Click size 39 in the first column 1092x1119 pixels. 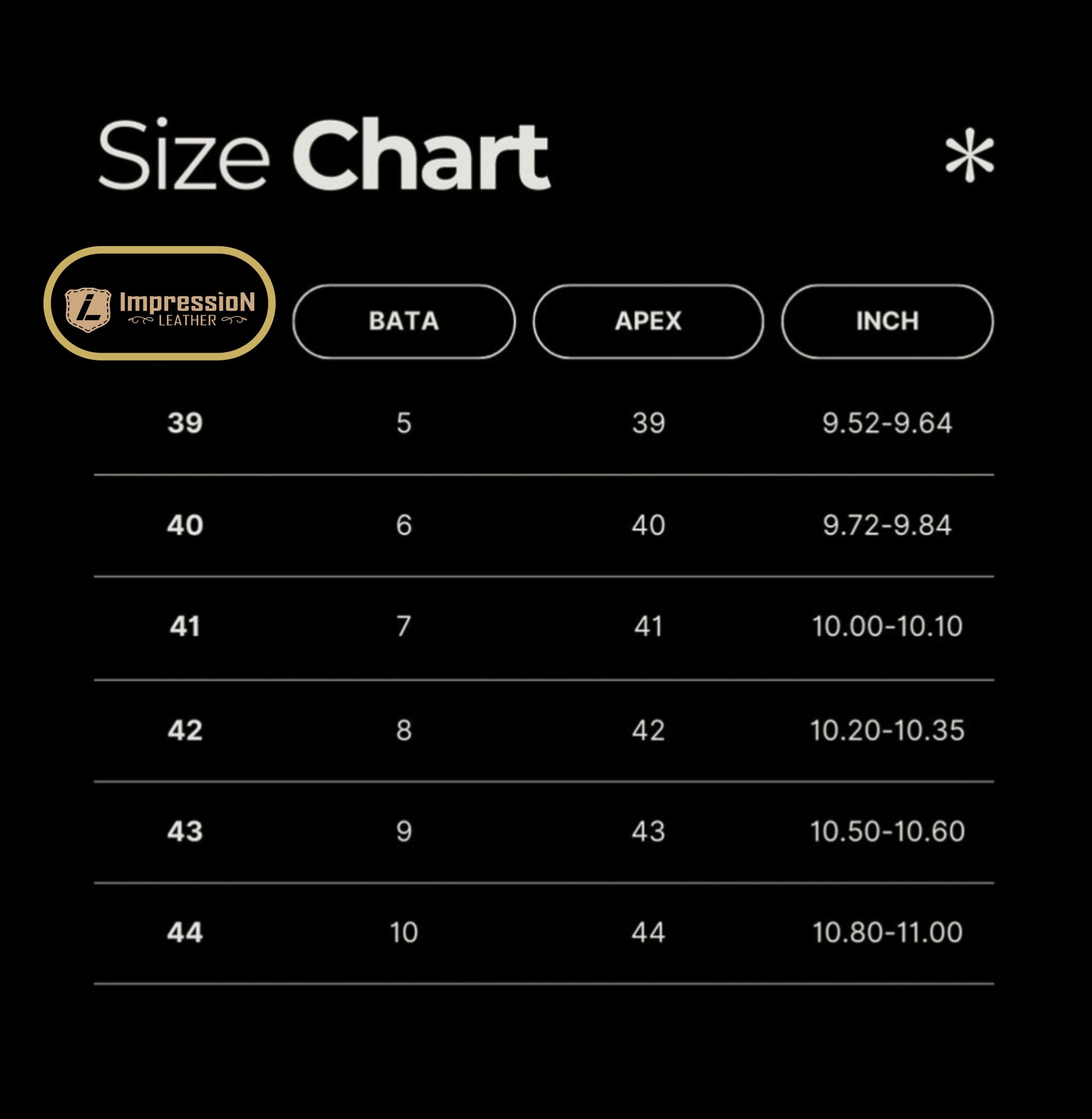click(185, 424)
